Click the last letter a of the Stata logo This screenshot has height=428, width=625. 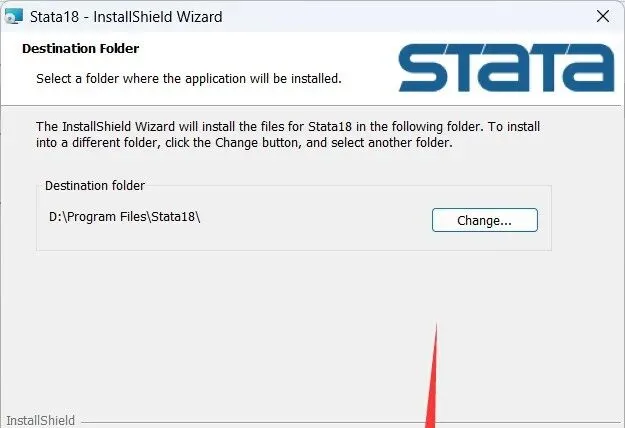pos(591,68)
